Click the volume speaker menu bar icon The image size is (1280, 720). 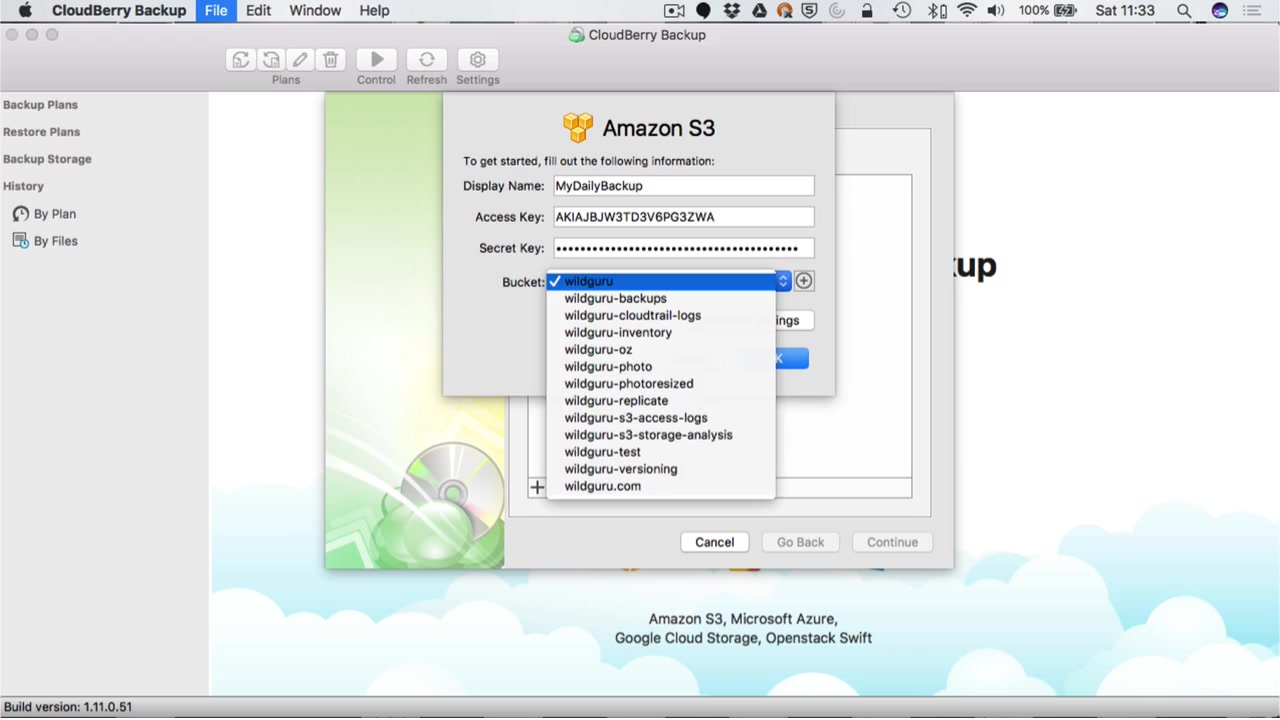(996, 11)
